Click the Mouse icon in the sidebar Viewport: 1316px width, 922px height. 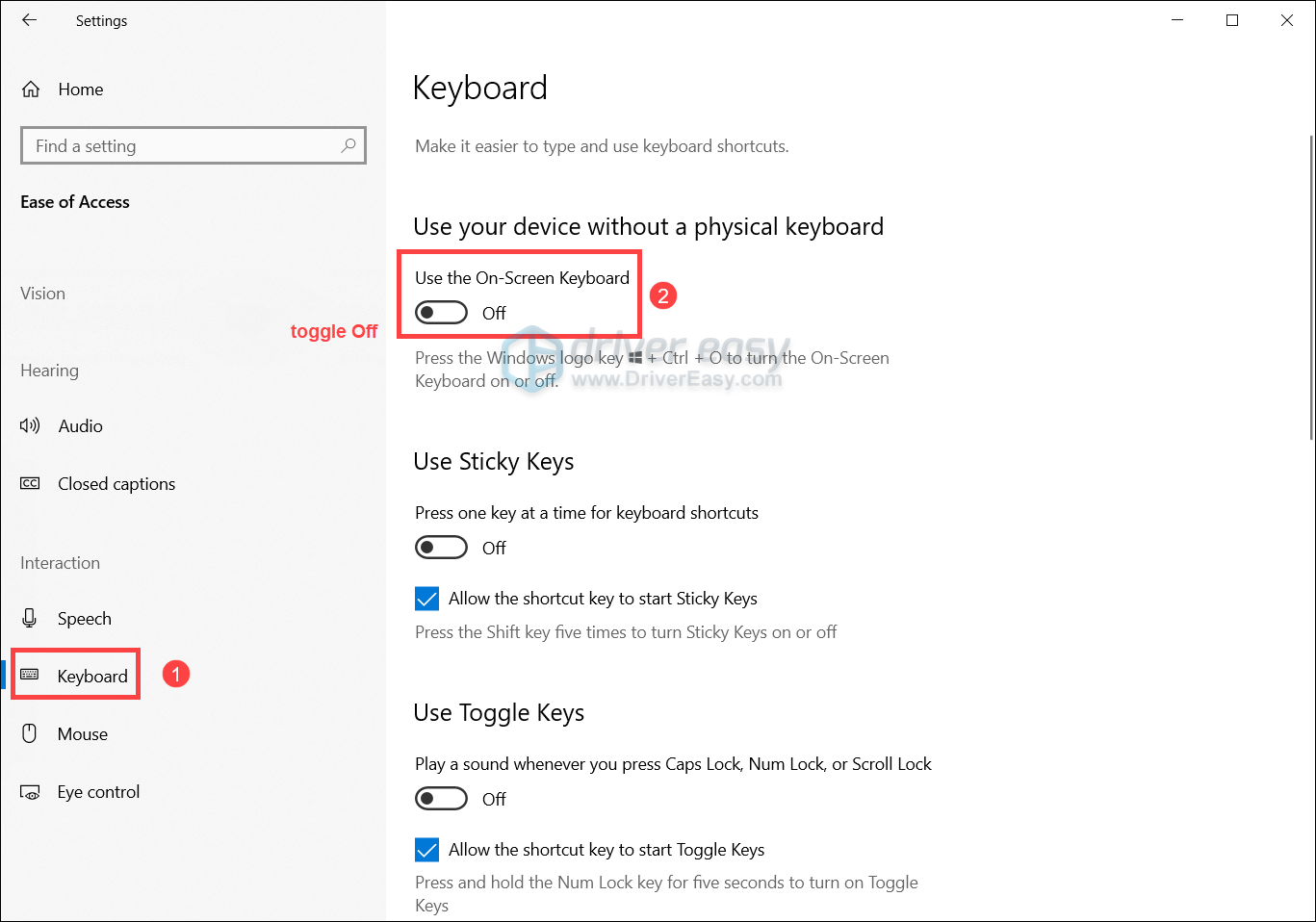coord(30,732)
